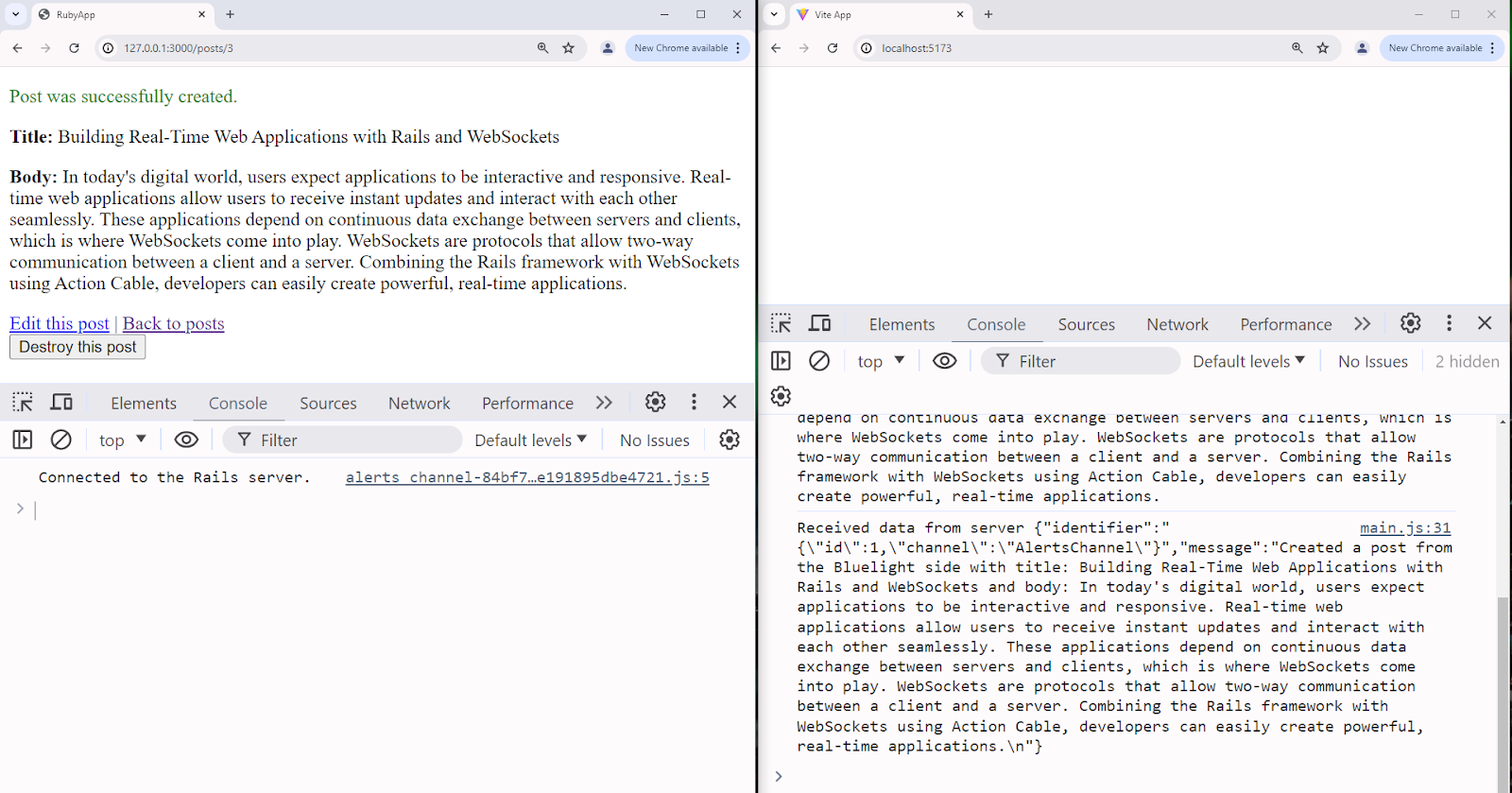1512x793 pixels.
Task: Open Network tab in left DevTools
Action: [x=420, y=404]
